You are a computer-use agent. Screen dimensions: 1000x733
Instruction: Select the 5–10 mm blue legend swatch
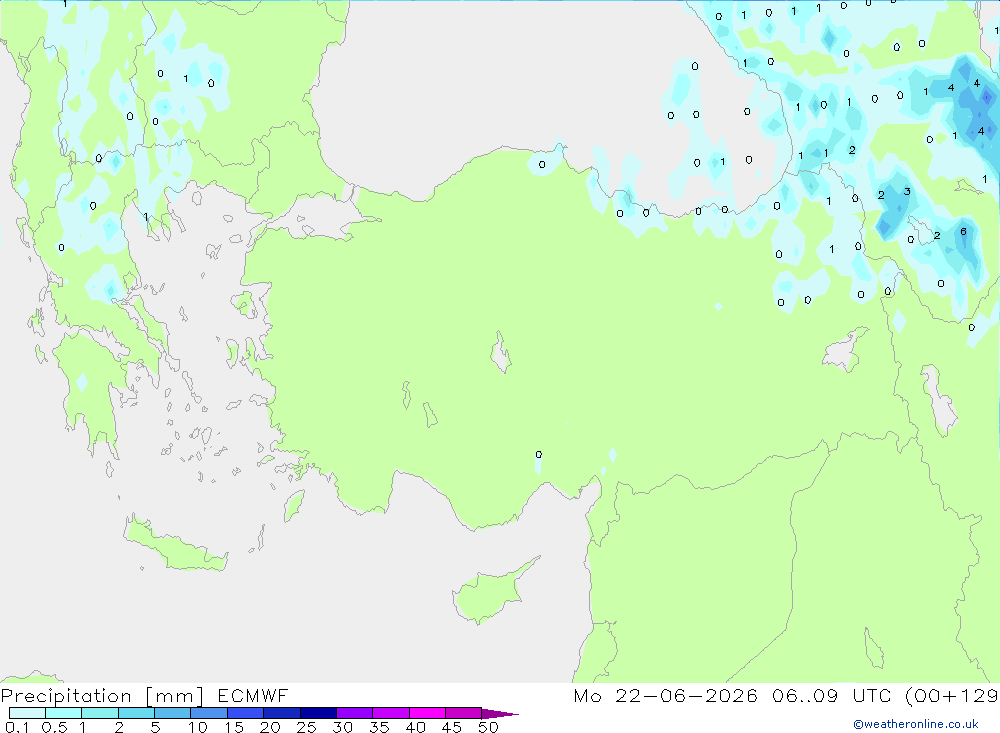pos(173,713)
